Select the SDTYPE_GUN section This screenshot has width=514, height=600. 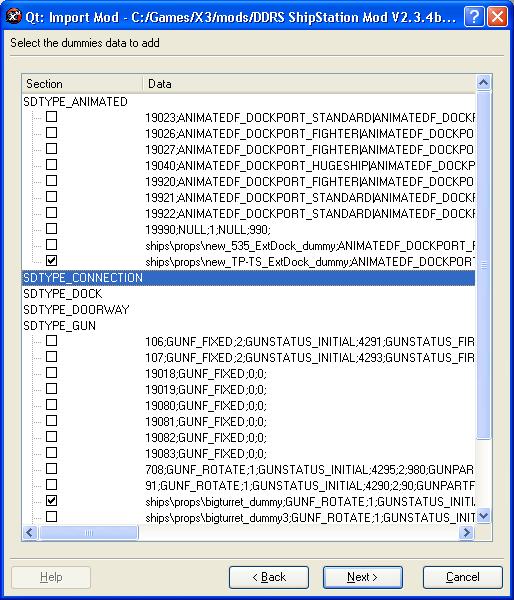[x=59, y=326]
